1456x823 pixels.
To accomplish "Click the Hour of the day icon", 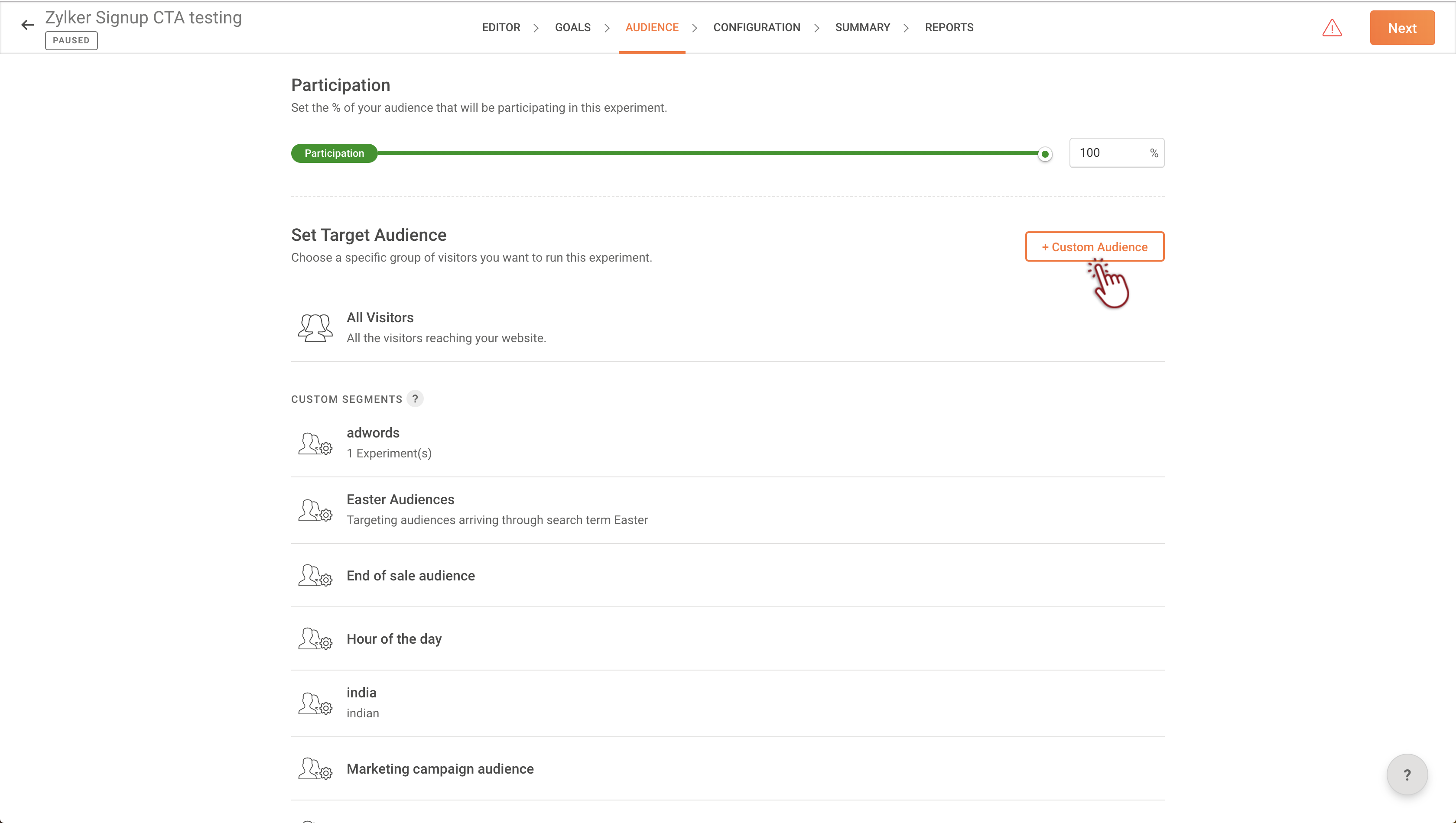I will pos(315,639).
